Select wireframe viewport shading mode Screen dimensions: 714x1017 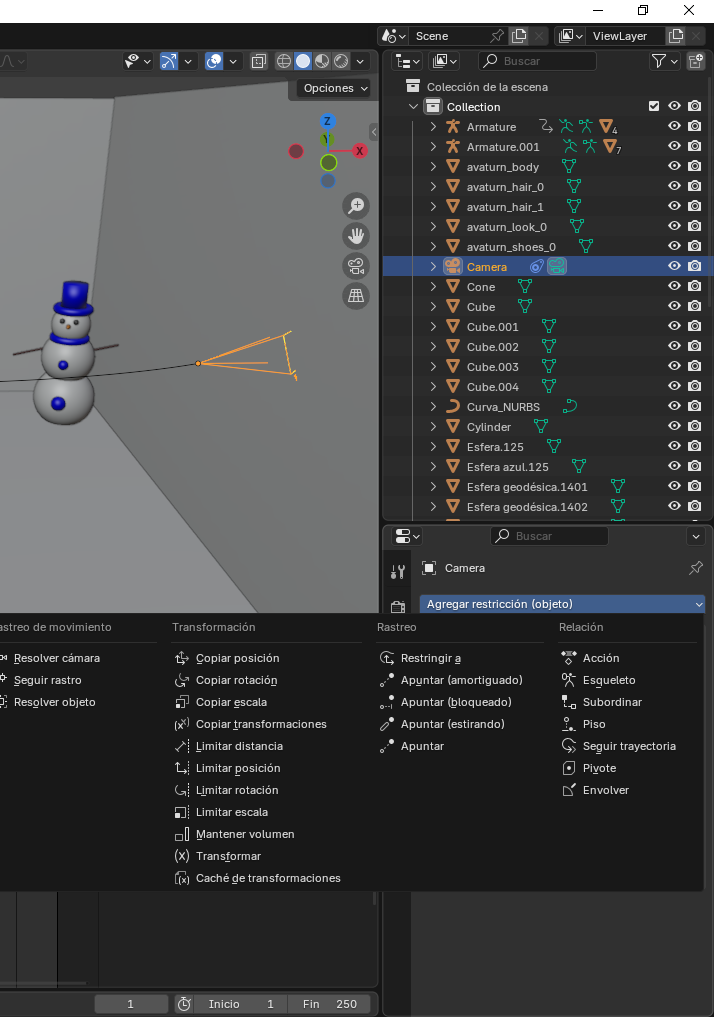pyautogui.click(x=283, y=61)
